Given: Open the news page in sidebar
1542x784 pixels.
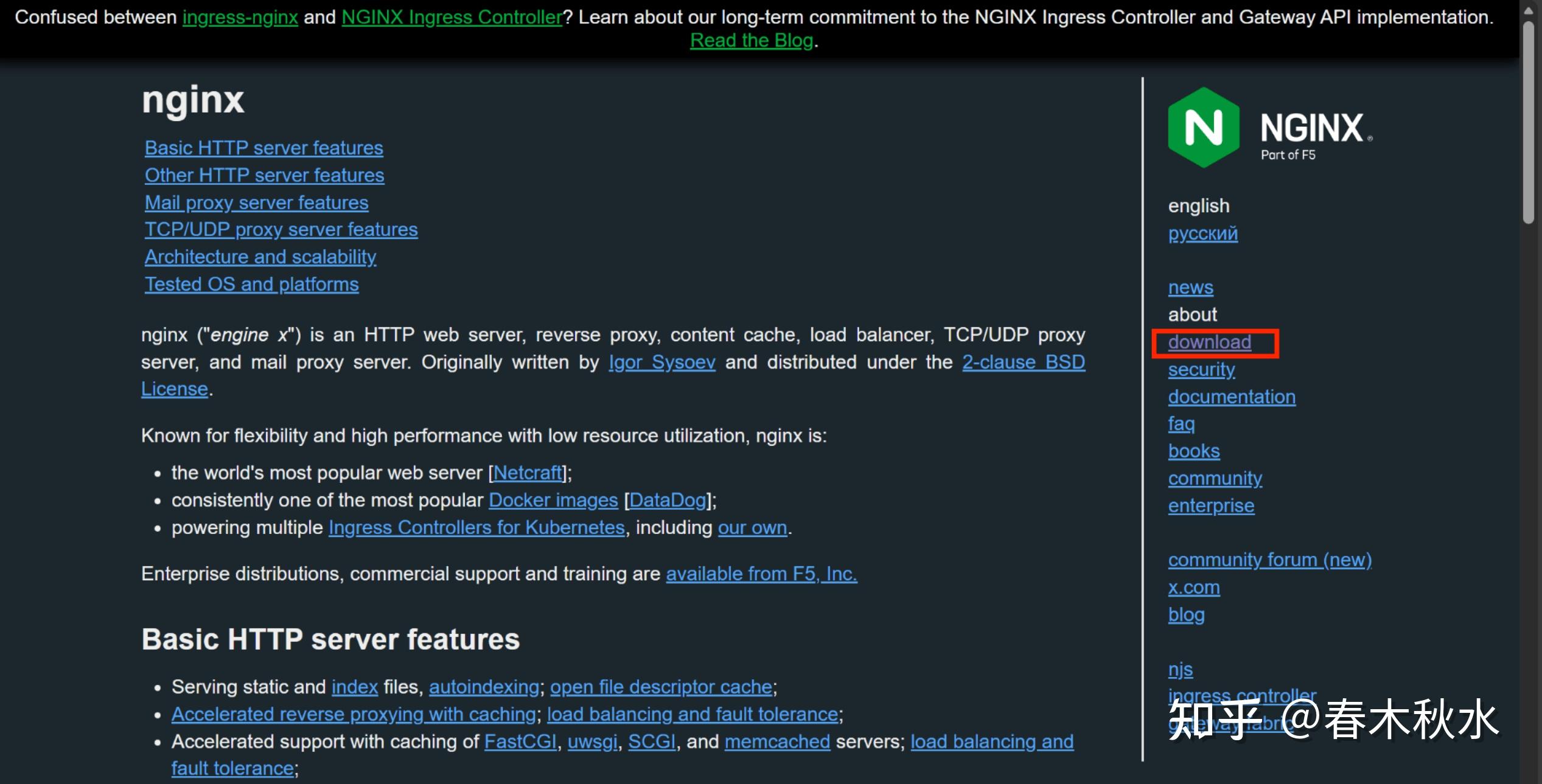Looking at the screenshot, I should [1190, 287].
